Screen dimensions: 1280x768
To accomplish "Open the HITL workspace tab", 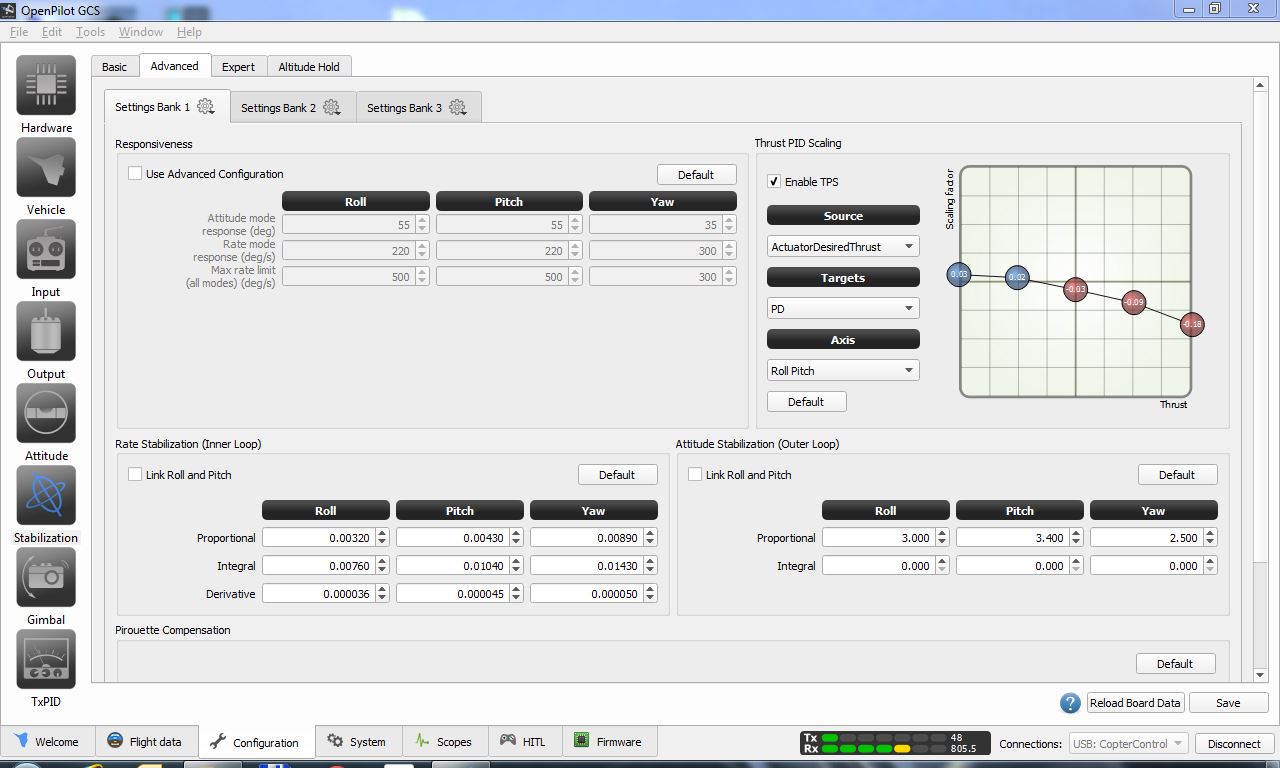I will (x=524, y=742).
